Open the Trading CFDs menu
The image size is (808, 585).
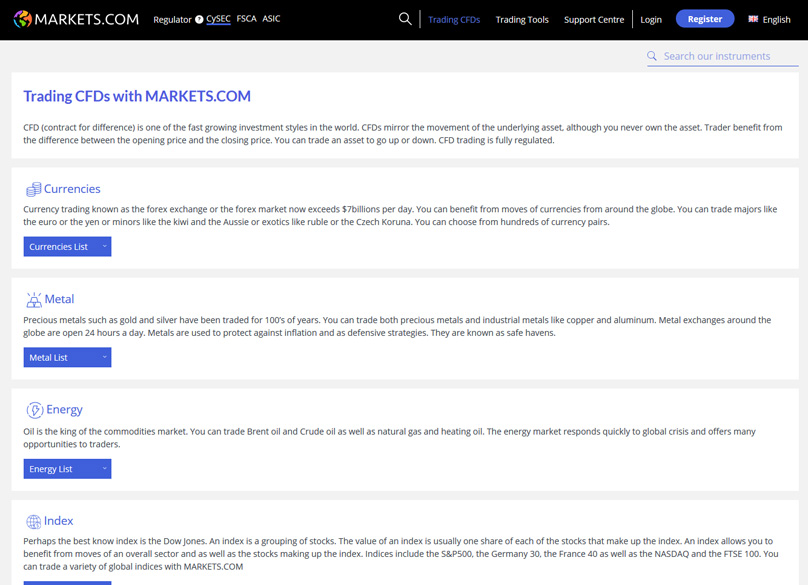pos(454,20)
